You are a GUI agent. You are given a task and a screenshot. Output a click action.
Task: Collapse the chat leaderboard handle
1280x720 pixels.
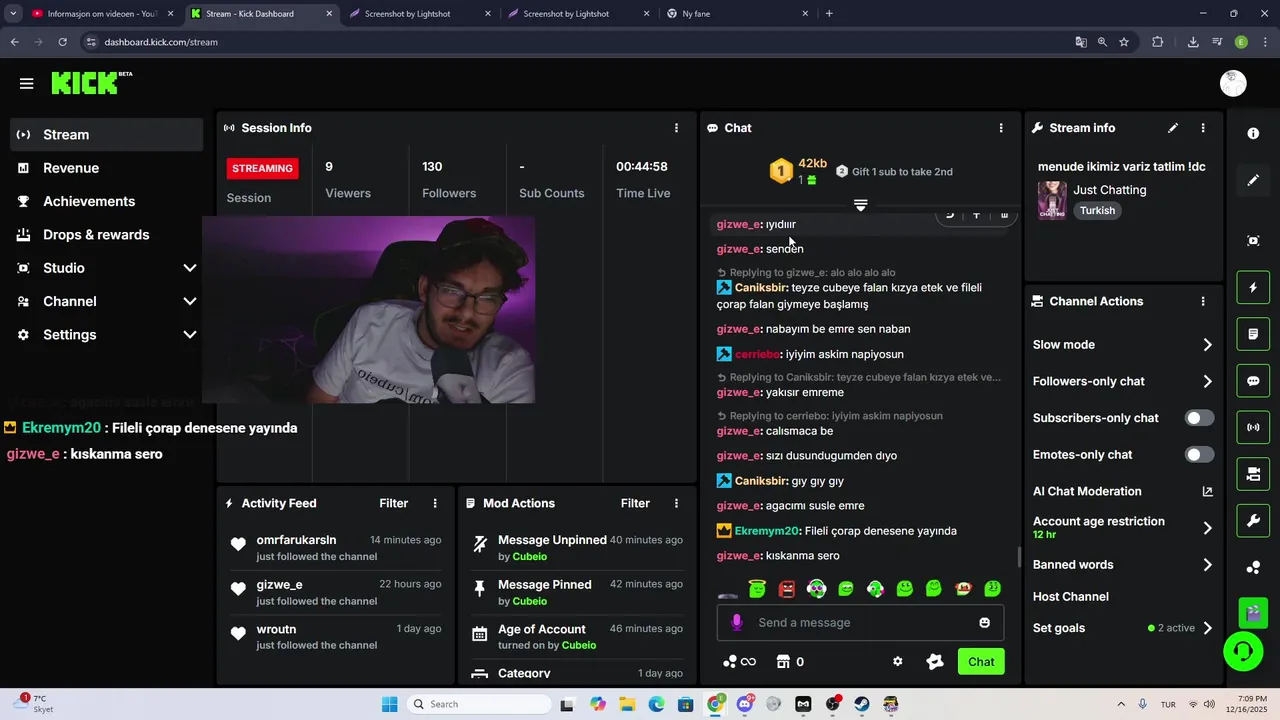tap(860, 205)
